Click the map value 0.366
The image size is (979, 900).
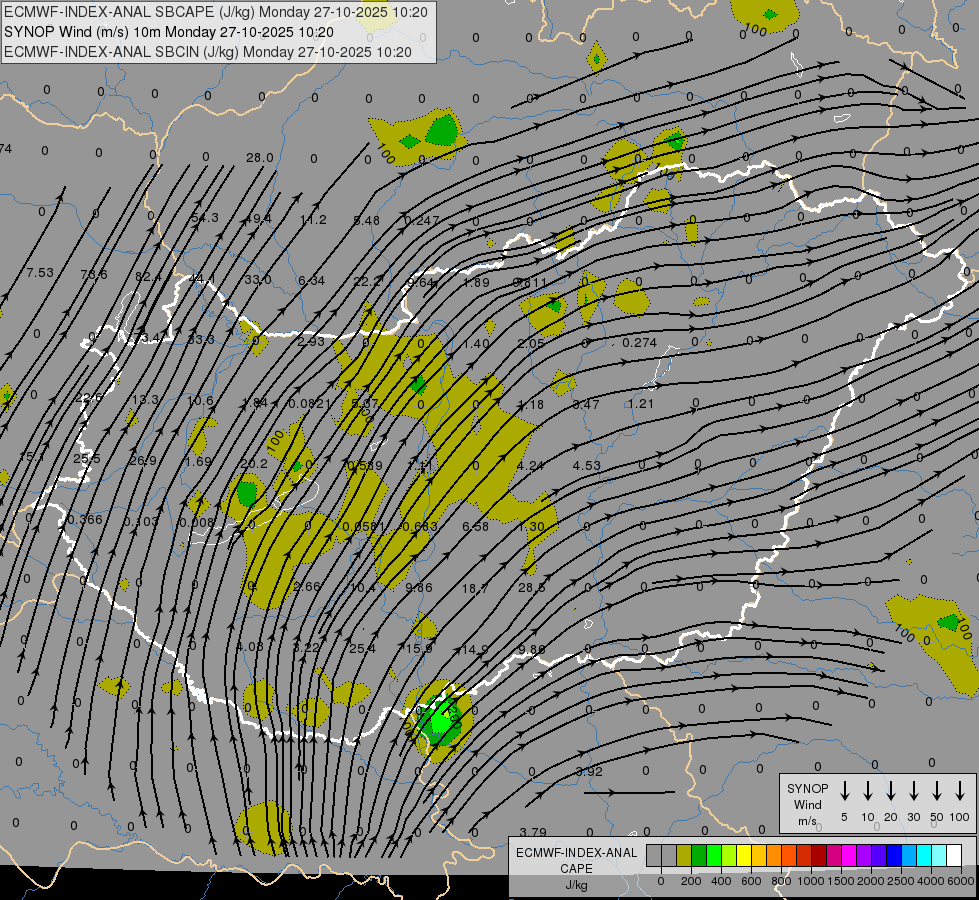pyautogui.click(x=85, y=520)
